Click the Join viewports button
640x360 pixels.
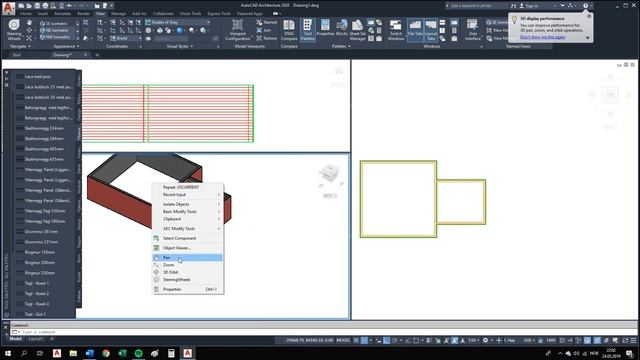[x=264, y=30]
